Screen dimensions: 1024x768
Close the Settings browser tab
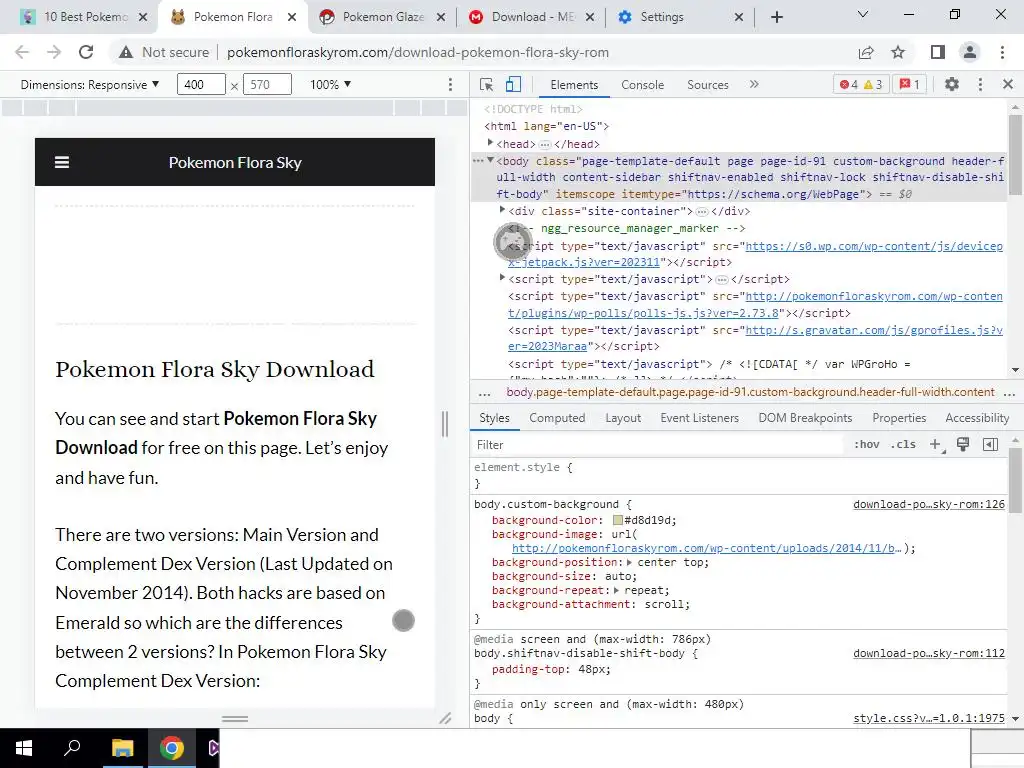pyautogui.click(x=739, y=18)
